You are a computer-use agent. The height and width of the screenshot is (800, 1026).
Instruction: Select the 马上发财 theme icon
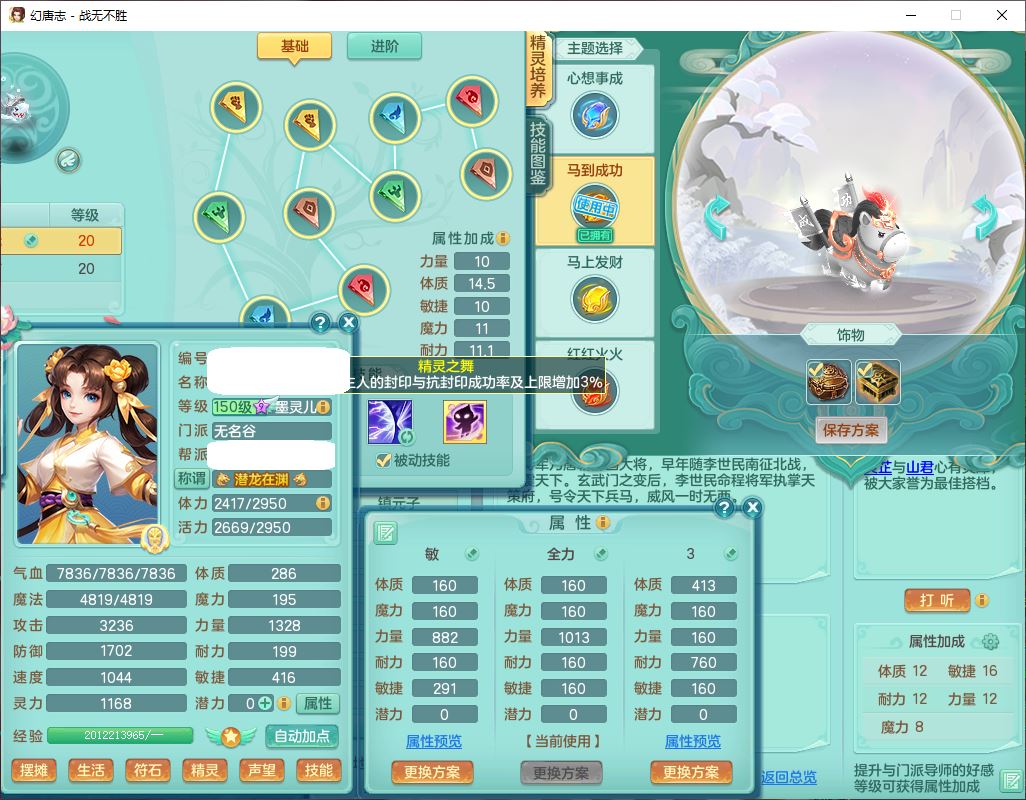(x=594, y=299)
